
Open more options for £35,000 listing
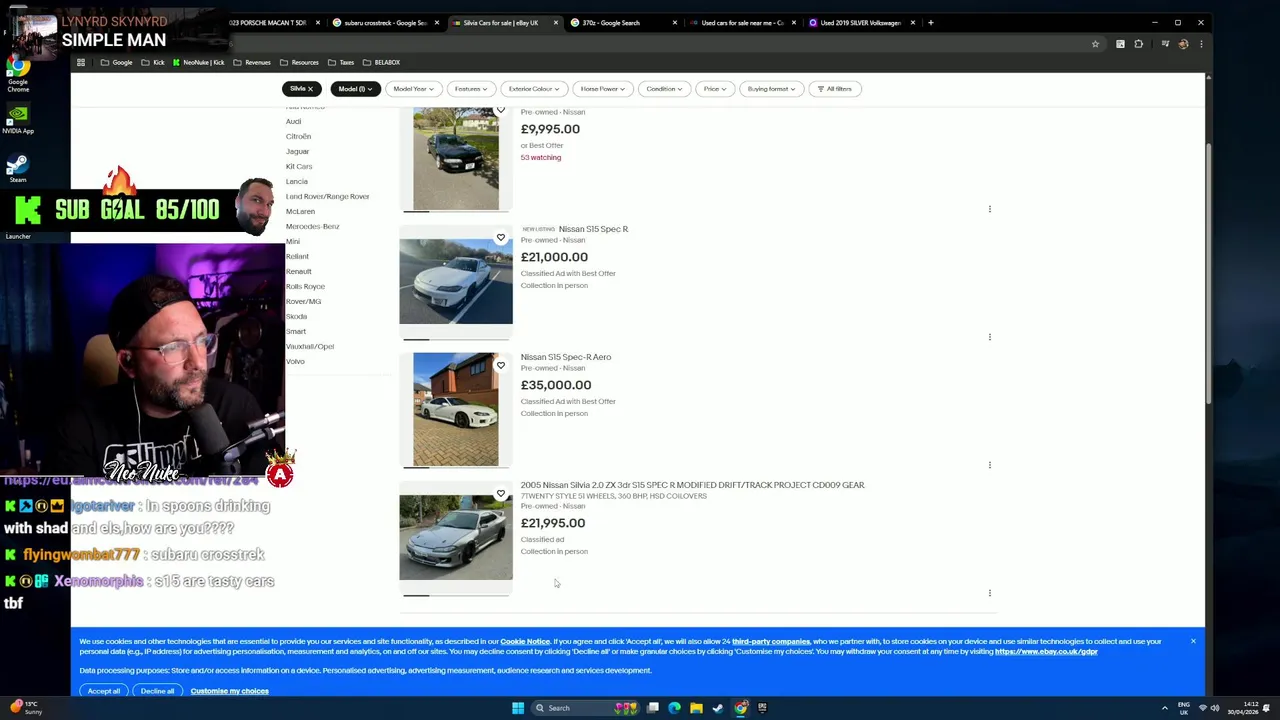[990, 465]
